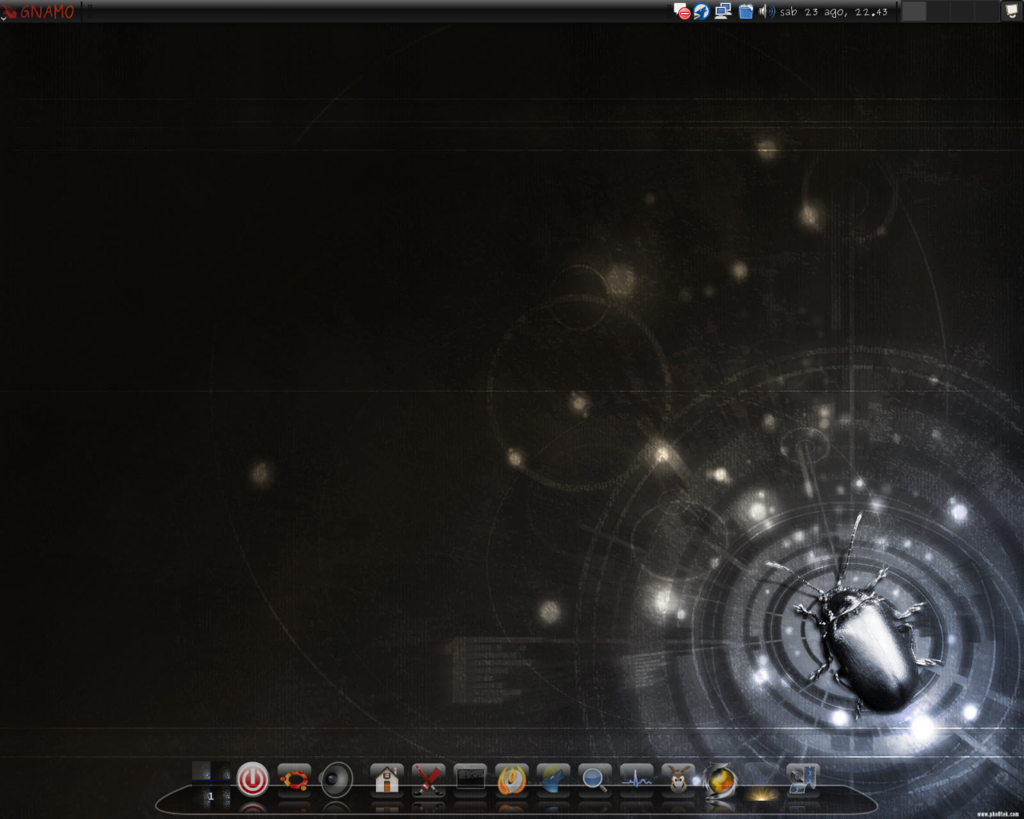Open aMule donkey icon in dock
1024x819 pixels.
(x=679, y=778)
